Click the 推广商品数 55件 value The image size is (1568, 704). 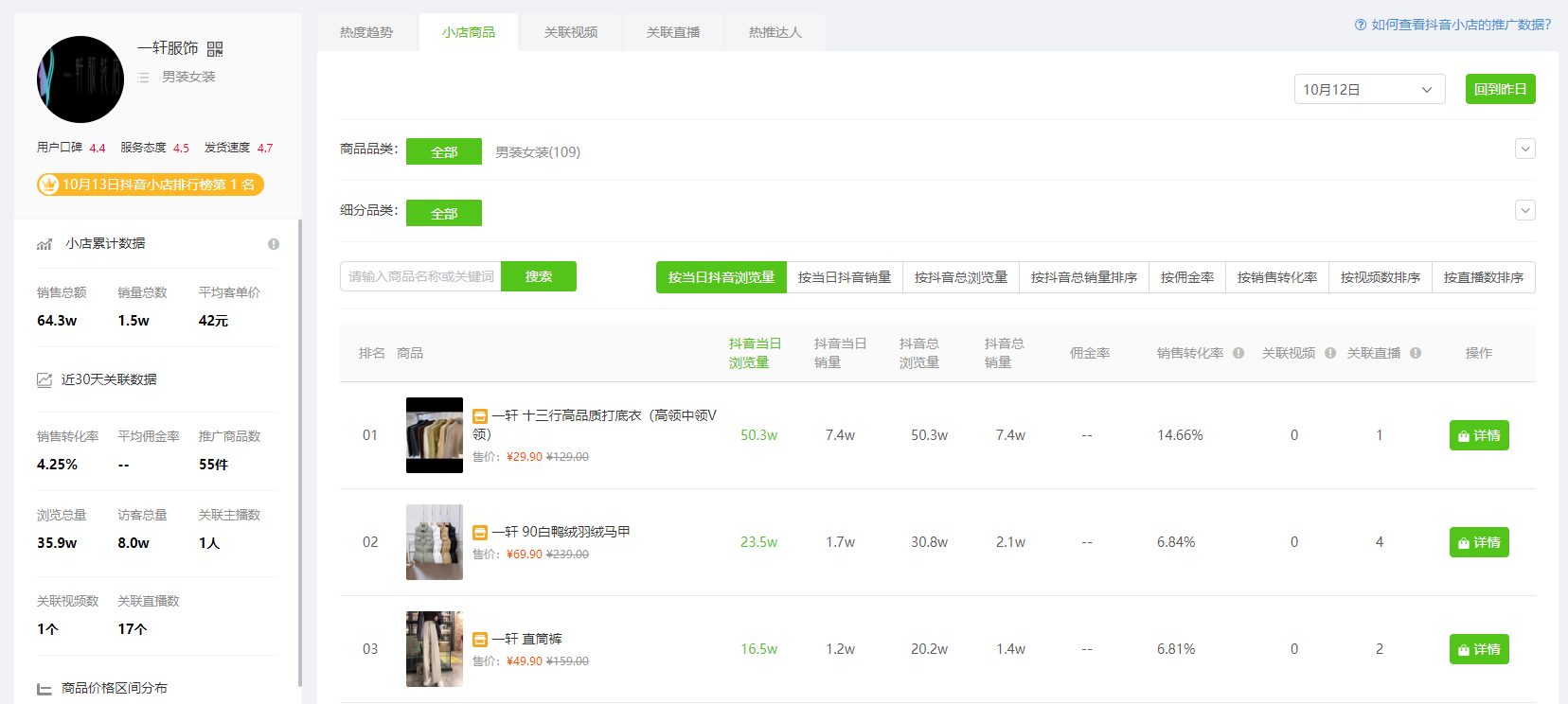pyautogui.click(x=213, y=465)
